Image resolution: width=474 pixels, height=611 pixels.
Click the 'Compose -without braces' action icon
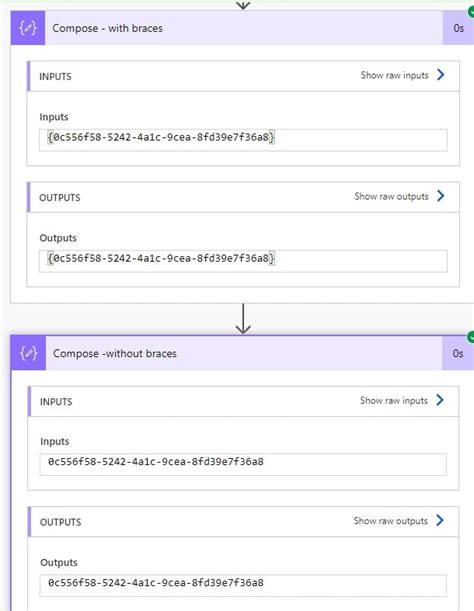[28, 353]
